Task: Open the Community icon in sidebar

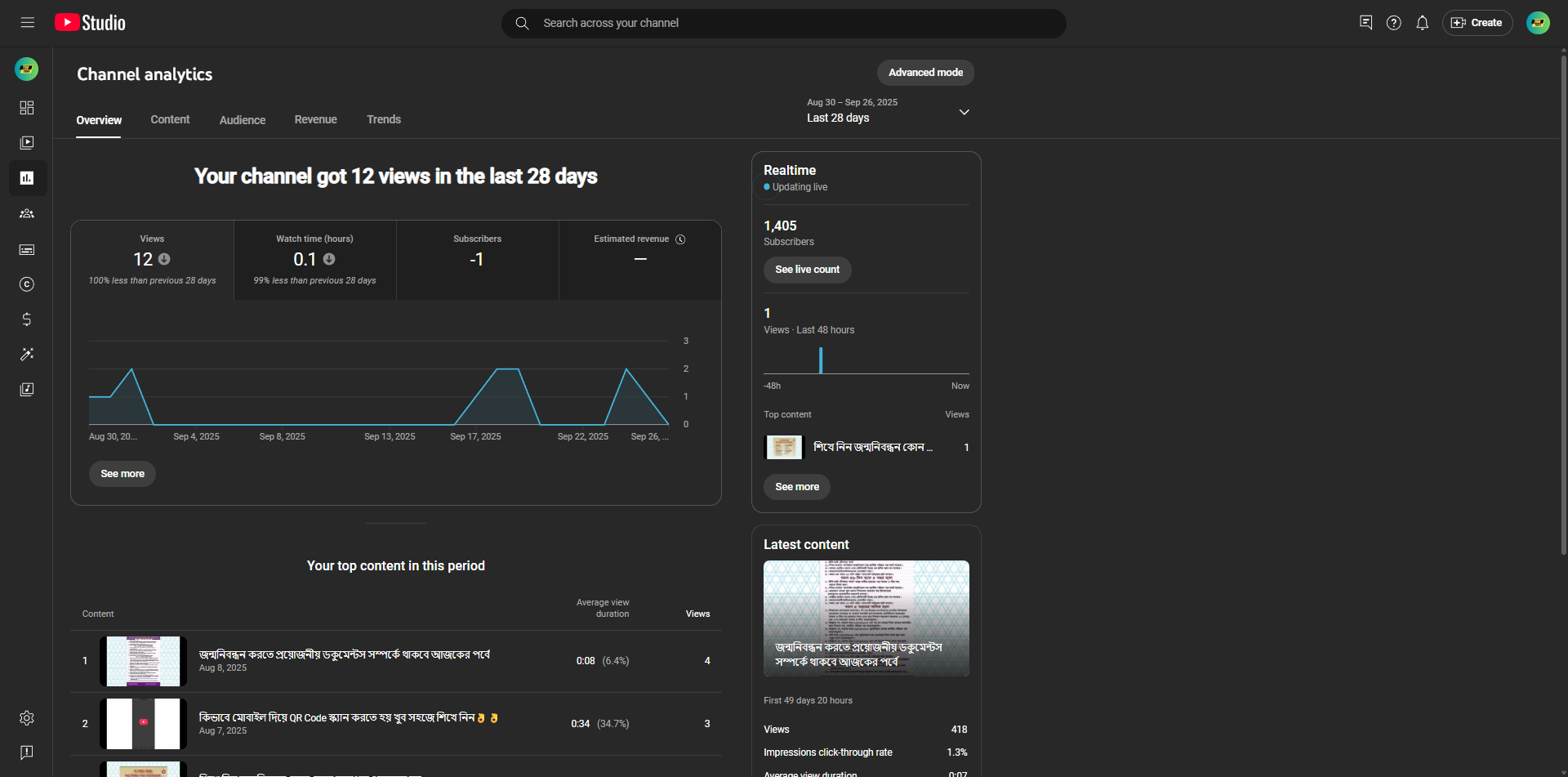Action: tap(27, 214)
